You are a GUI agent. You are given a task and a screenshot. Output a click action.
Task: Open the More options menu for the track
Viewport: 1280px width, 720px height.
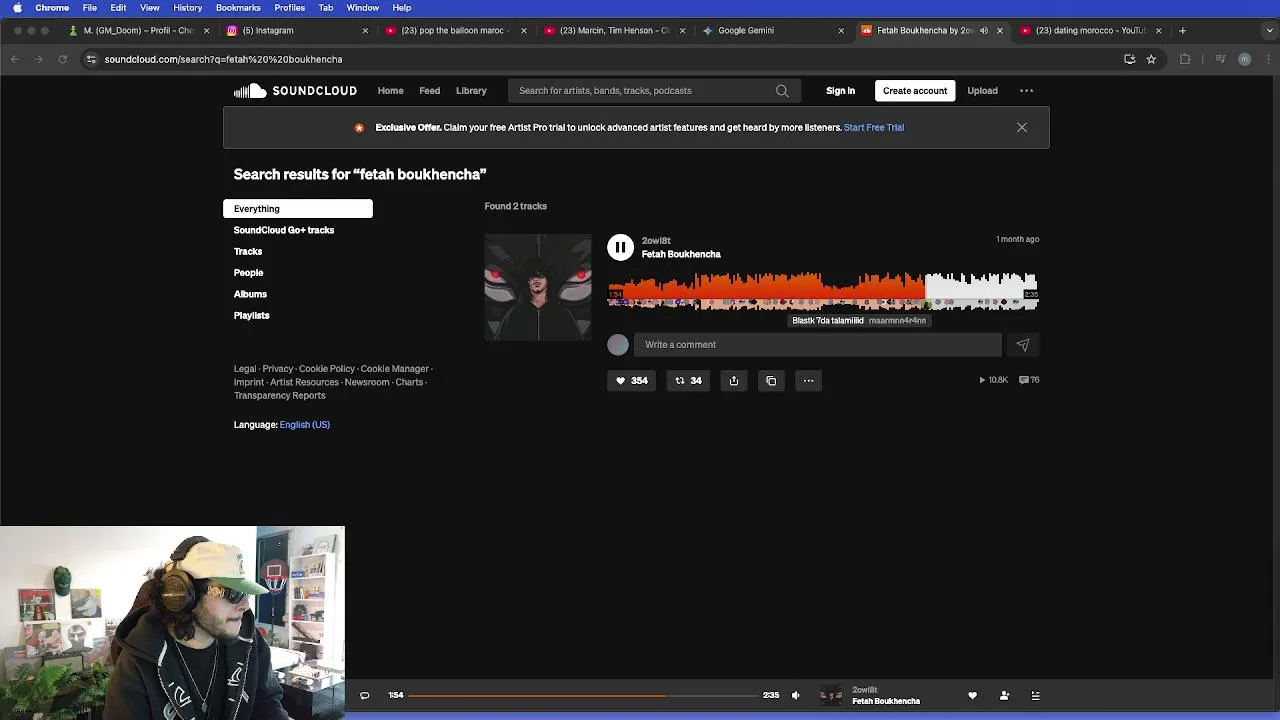click(808, 380)
